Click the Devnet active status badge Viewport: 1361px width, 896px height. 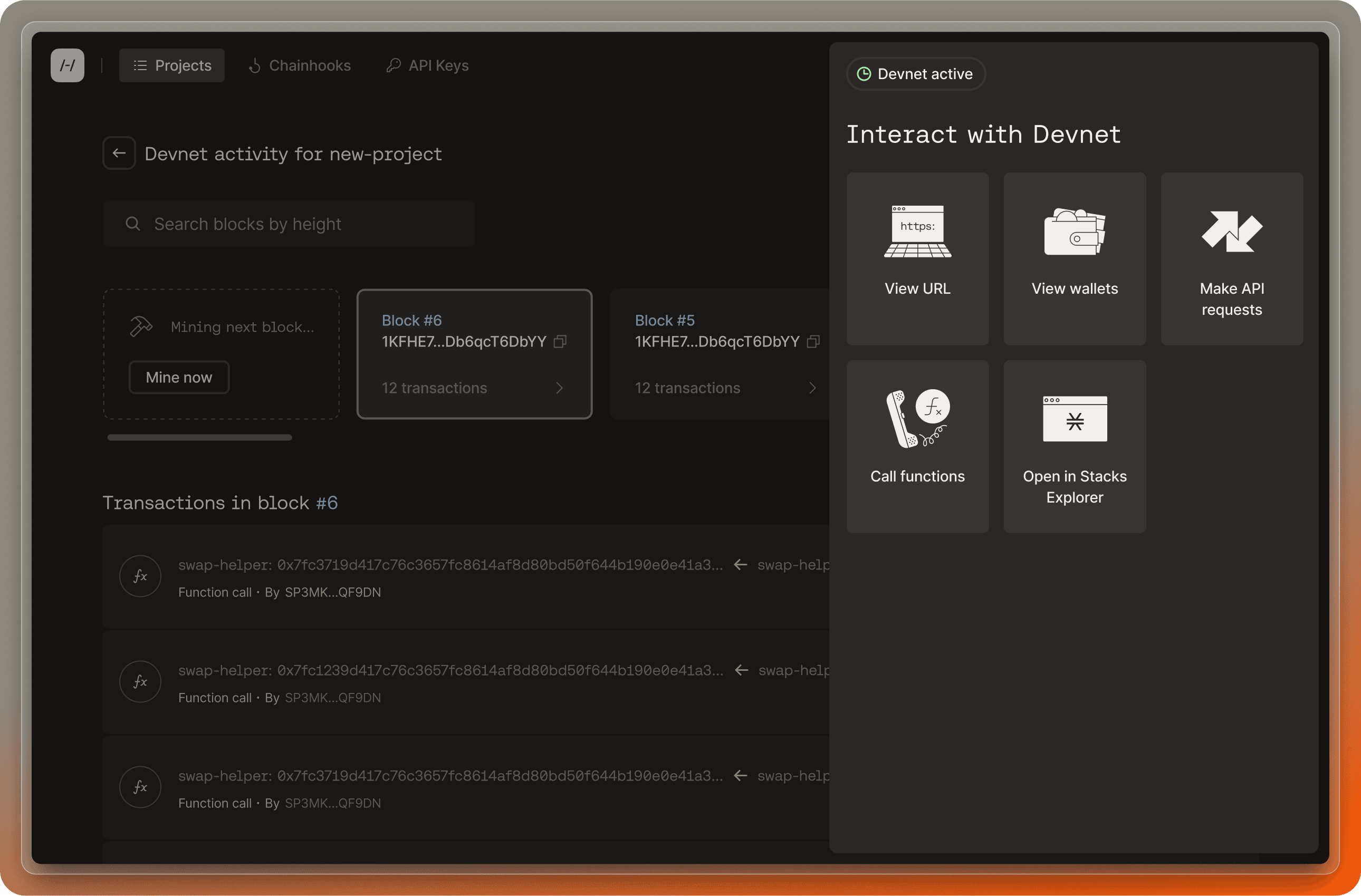(x=916, y=74)
